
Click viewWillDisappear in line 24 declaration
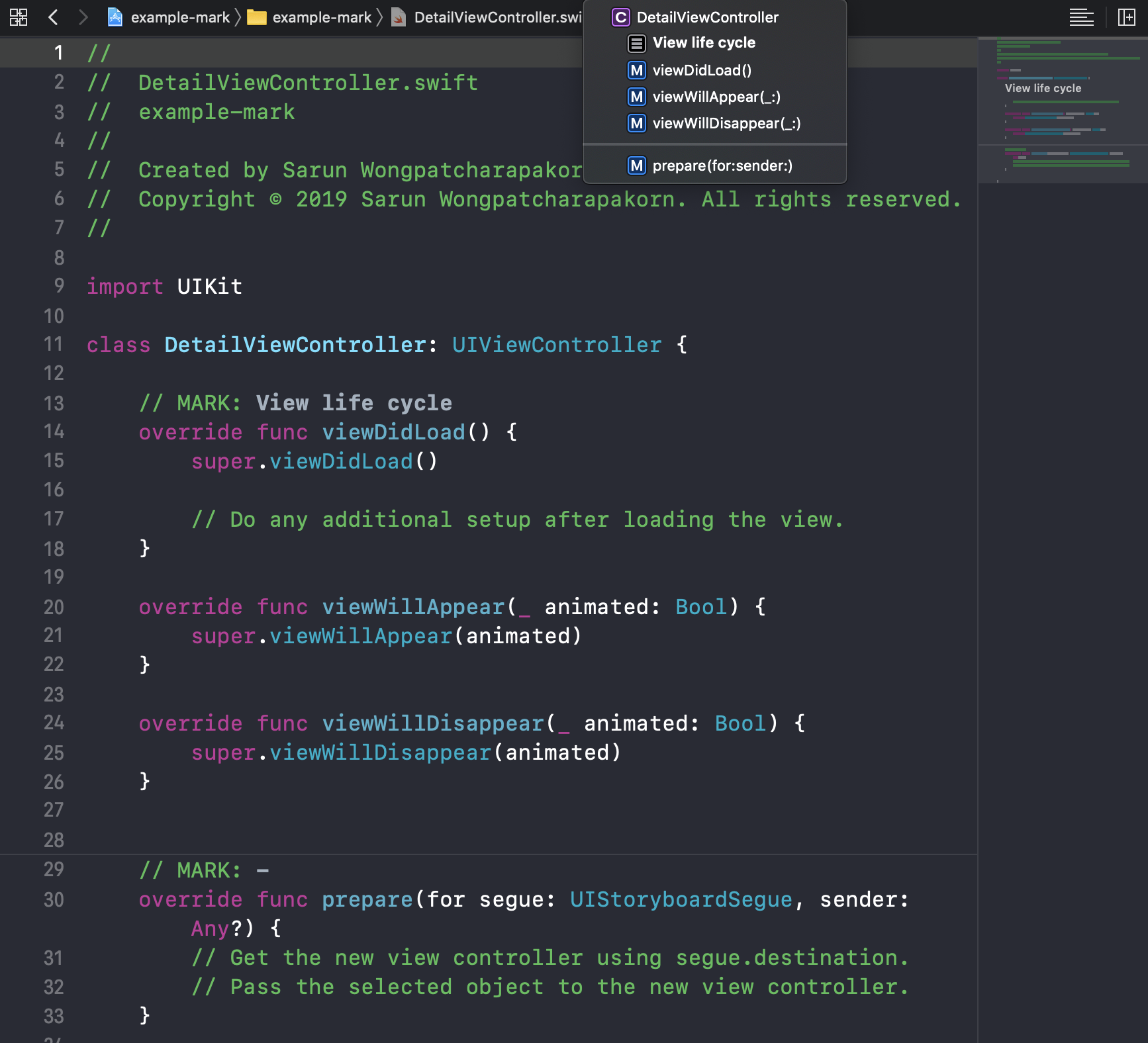coord(433,723)
